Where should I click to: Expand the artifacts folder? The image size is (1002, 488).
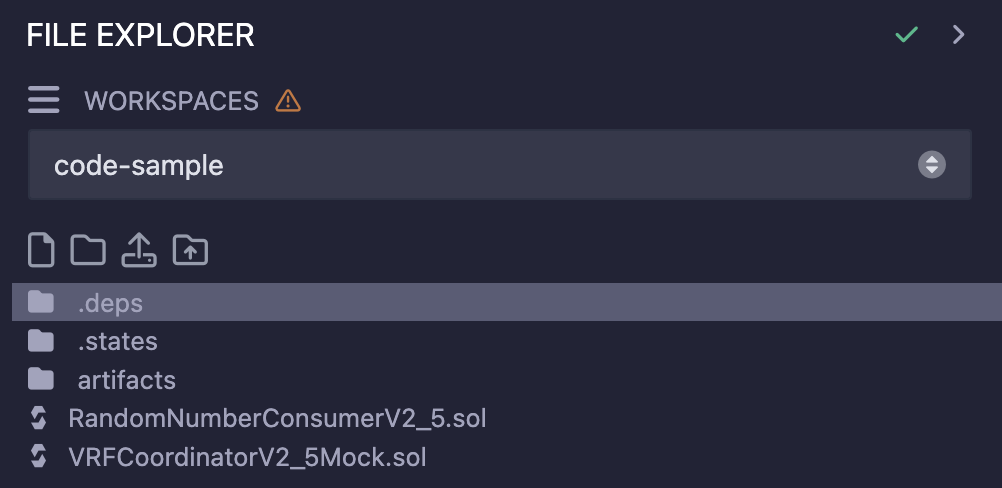click(127, 380)
